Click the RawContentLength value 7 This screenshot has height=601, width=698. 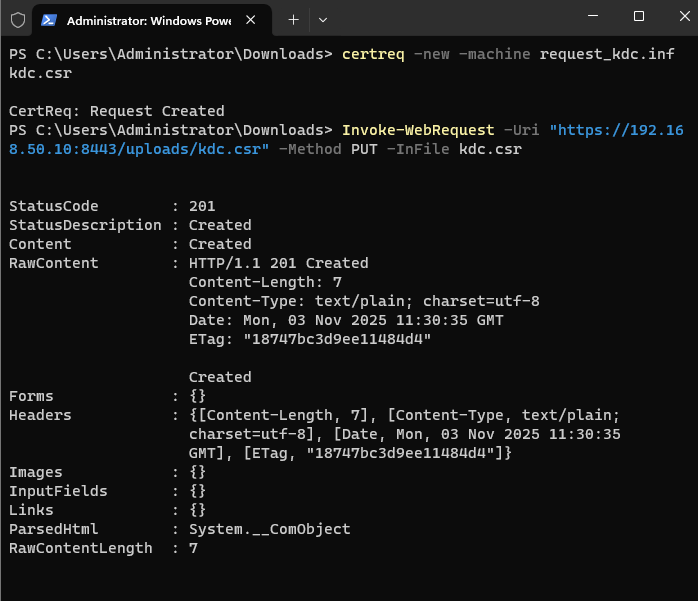[193, 548]
